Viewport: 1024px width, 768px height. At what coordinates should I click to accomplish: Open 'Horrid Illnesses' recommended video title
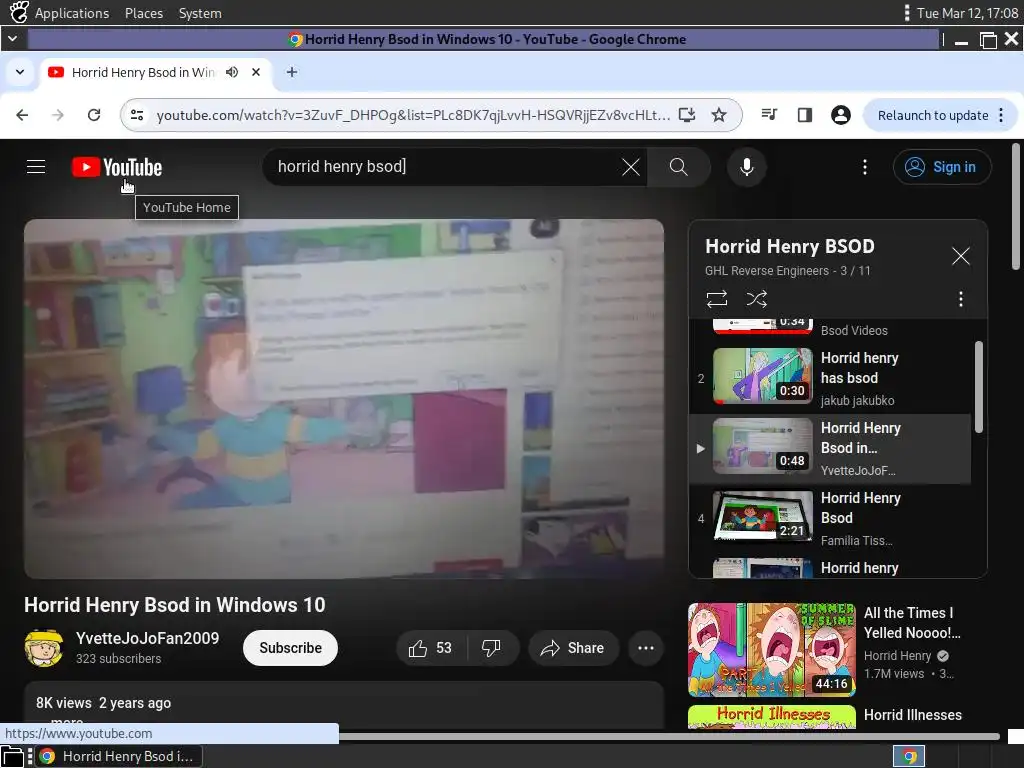912,715
